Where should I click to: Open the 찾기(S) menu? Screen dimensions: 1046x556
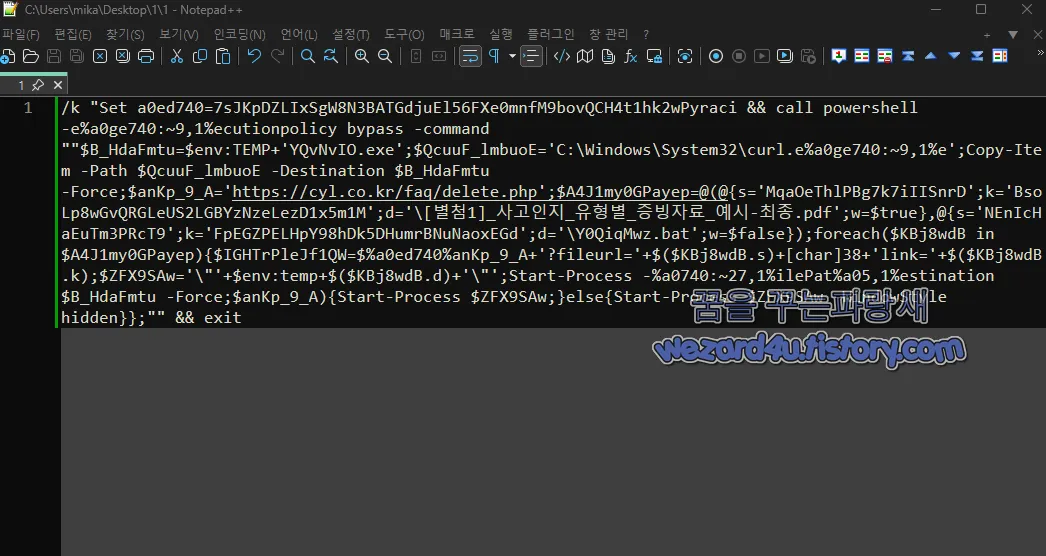pyautogui.click(x=125, y=35)
